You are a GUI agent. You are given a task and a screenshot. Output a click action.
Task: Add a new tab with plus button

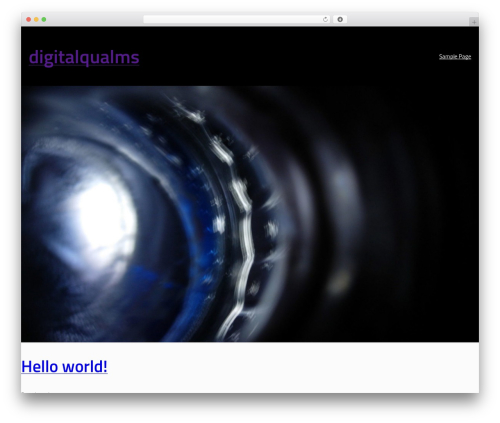click(474, 22)
